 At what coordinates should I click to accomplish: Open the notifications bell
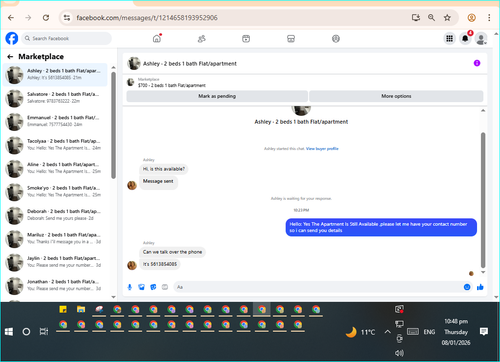[x=465, y=39]
